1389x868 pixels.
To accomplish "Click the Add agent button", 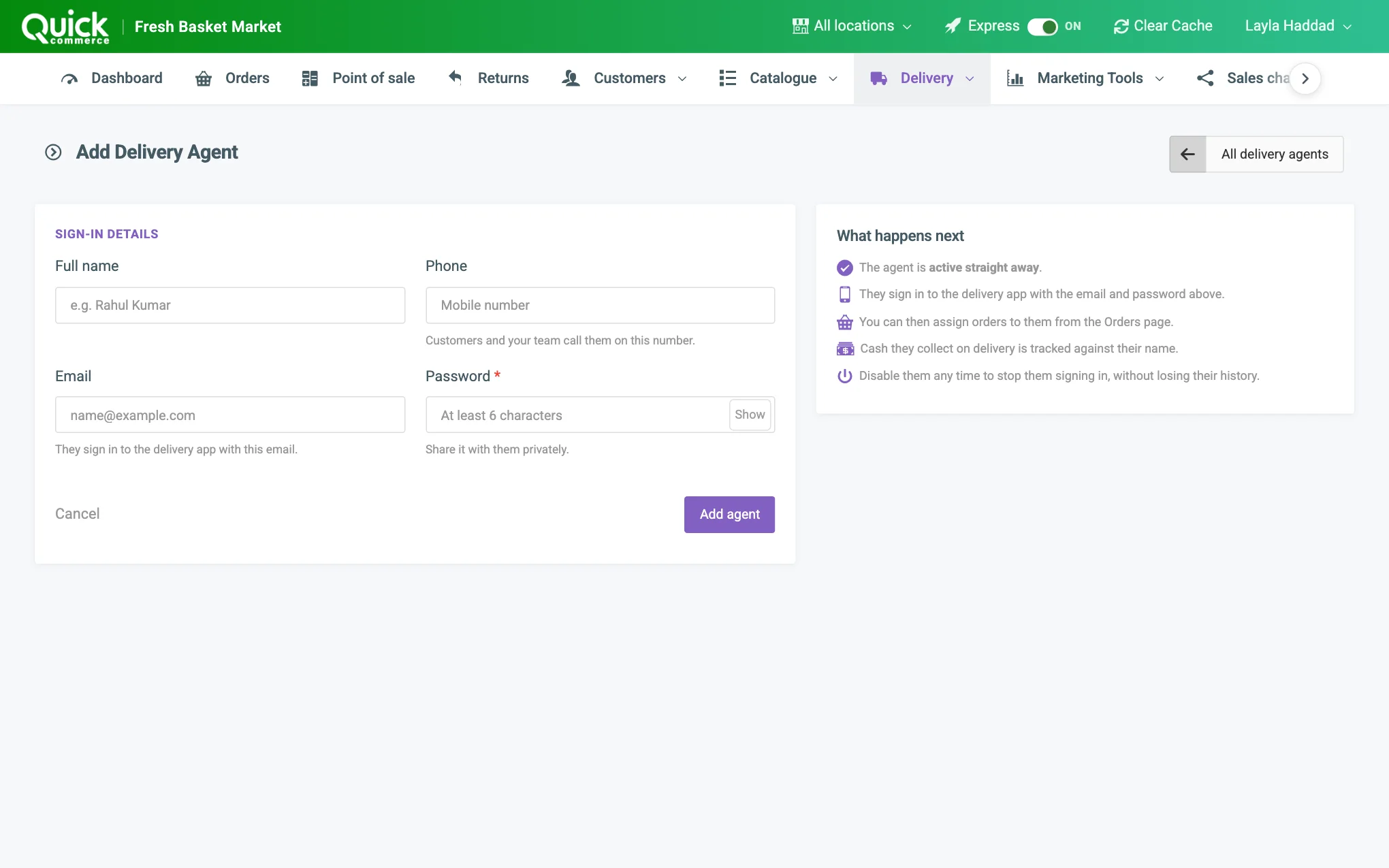I will point(729,515).
